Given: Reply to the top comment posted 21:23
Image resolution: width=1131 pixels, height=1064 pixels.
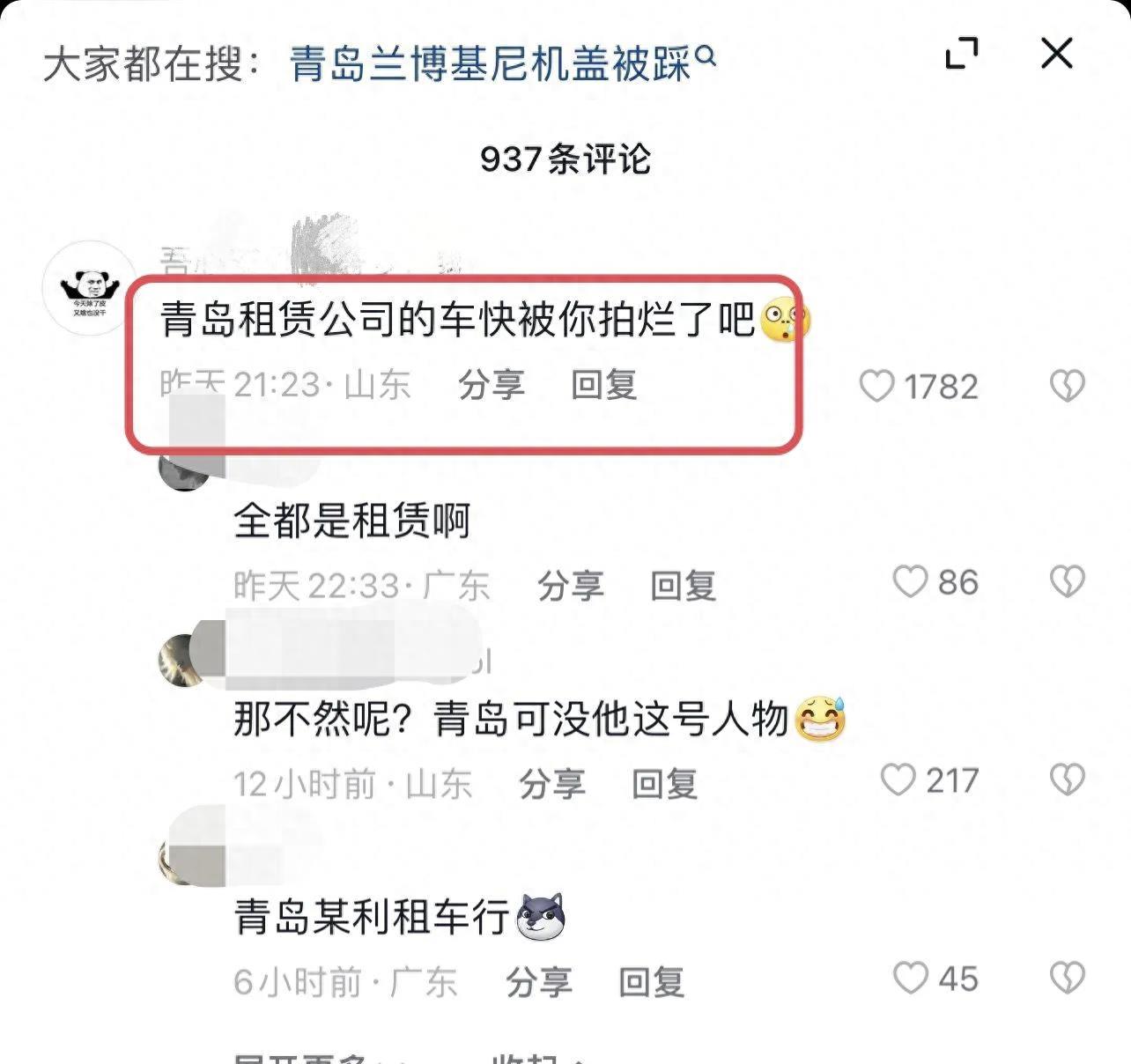Looking at the screenshot, I should point(604,385).
